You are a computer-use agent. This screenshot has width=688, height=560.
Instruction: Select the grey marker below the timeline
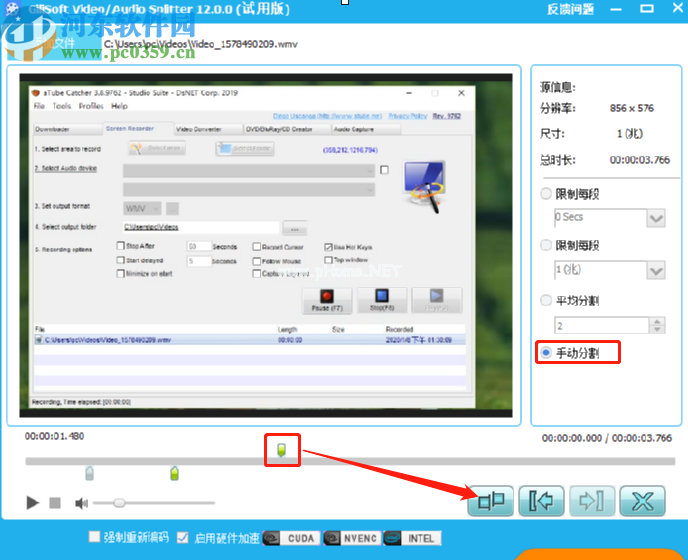(x=90, y=473)
